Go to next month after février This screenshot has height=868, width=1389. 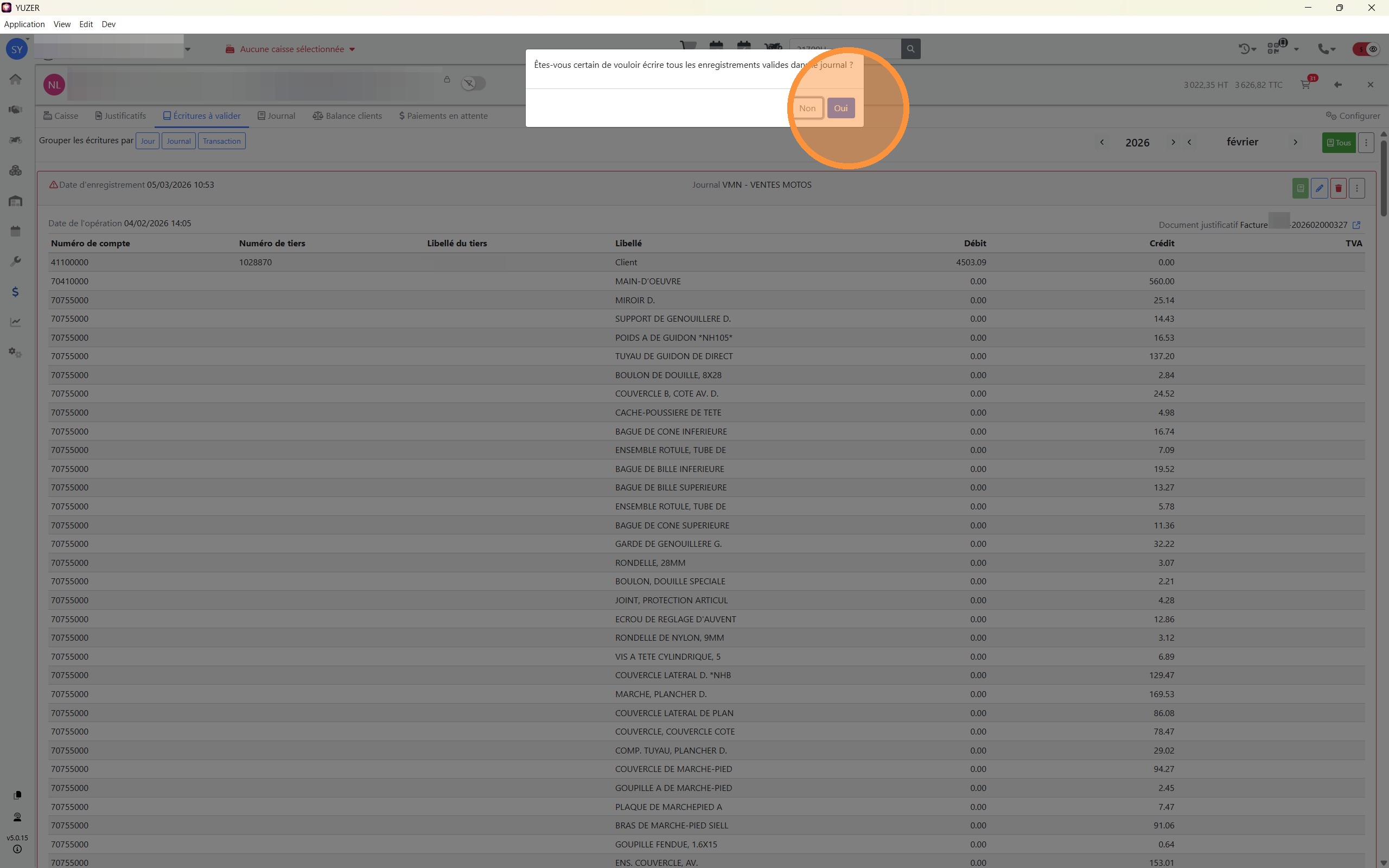[x=1295, y=142]
